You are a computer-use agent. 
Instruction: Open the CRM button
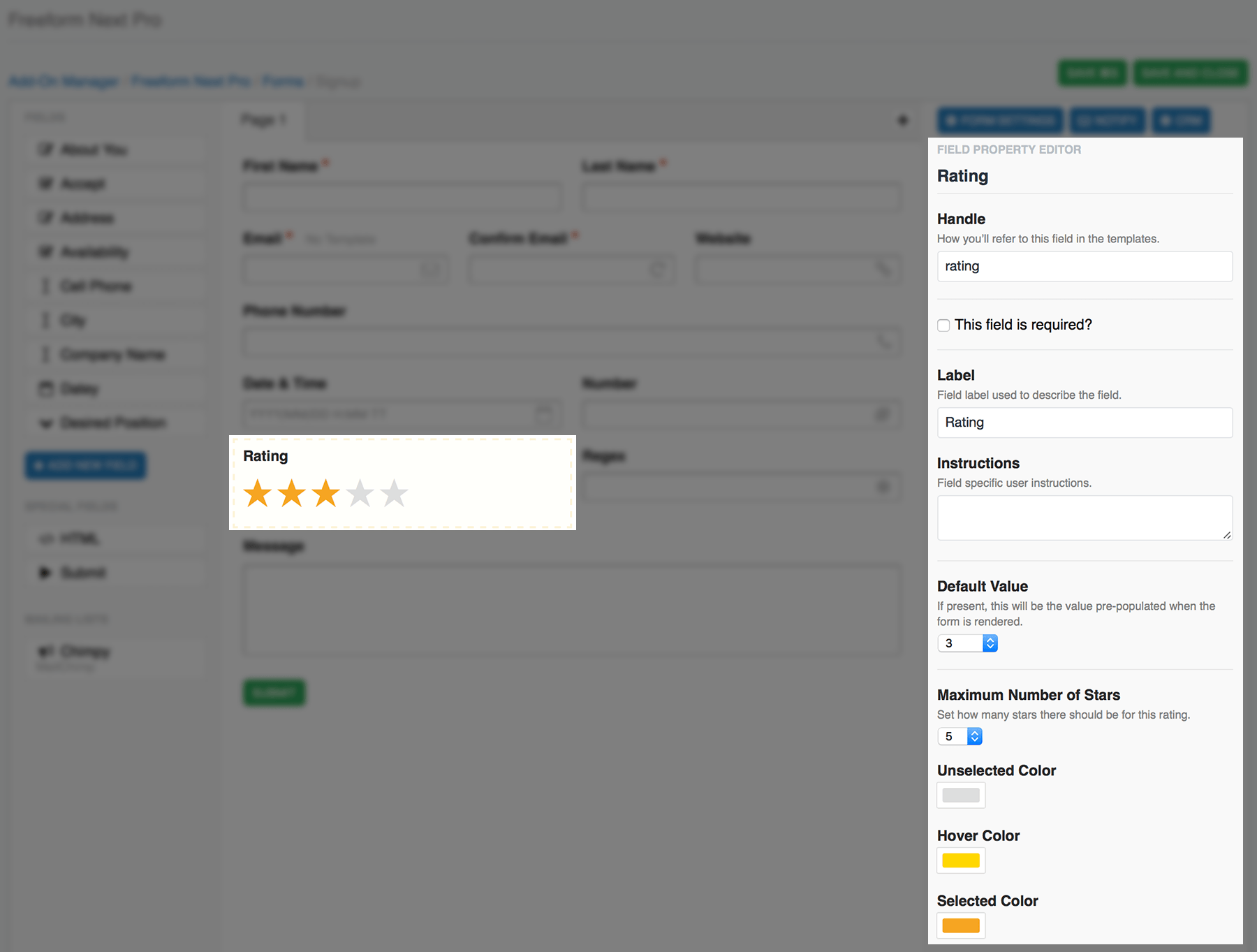pos(1182,121)
